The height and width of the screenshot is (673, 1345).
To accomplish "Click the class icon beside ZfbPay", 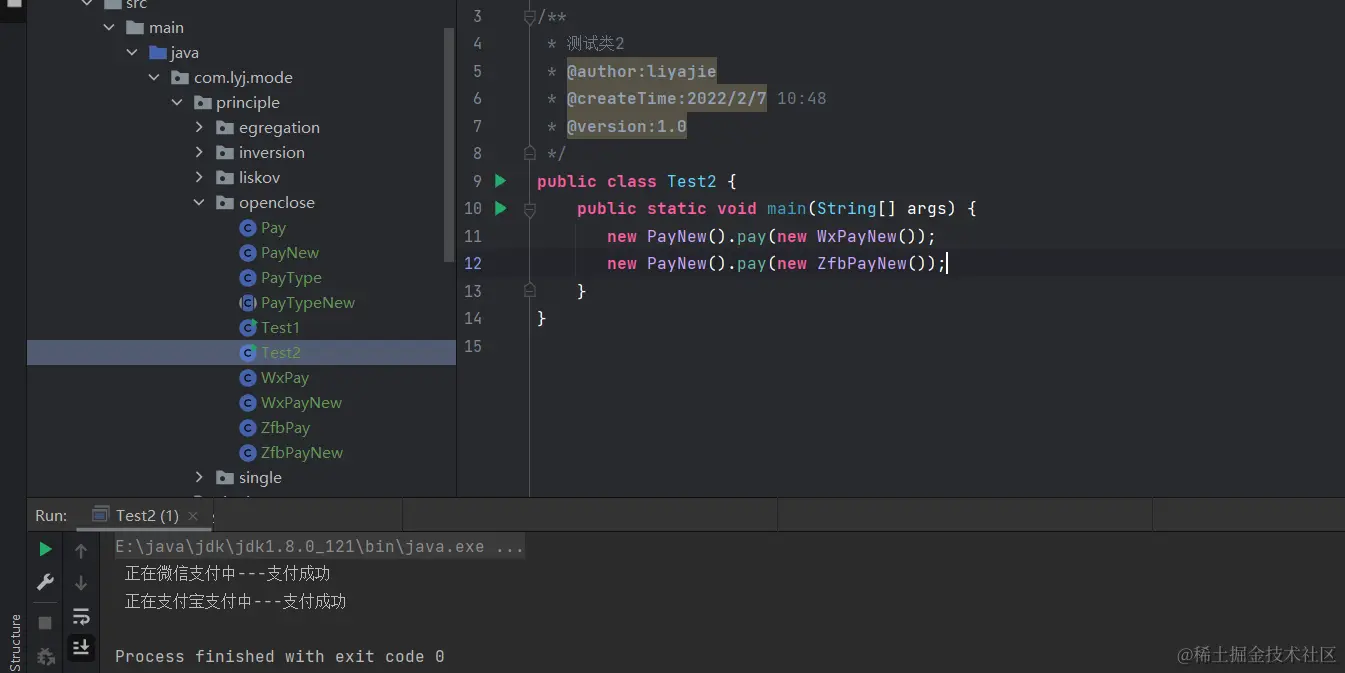I will (x=248, y=428).
